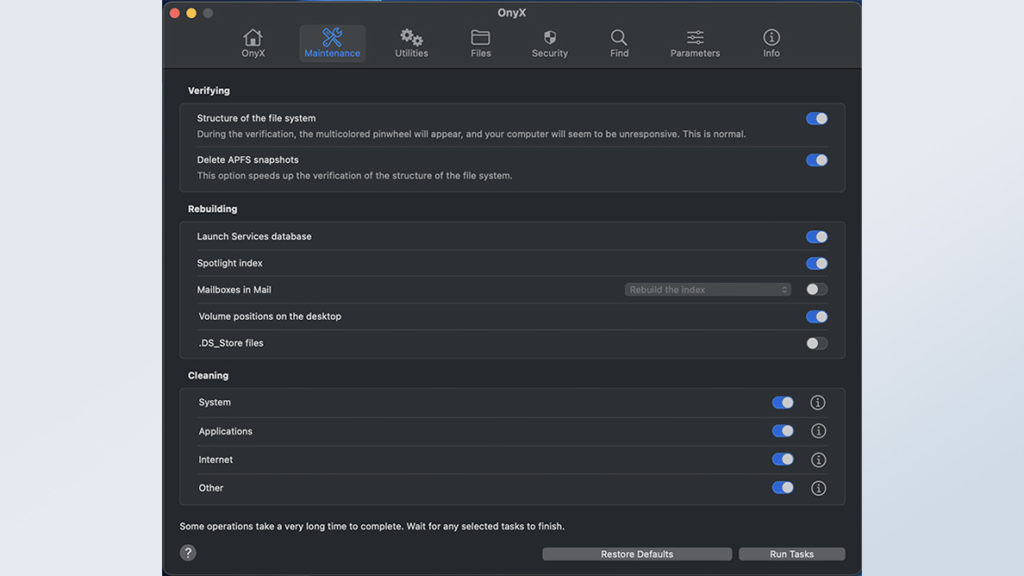Open the OnyX home tab icon
Image resolution: width=1024 pixels, height=576 pixels.
point(253,38)
